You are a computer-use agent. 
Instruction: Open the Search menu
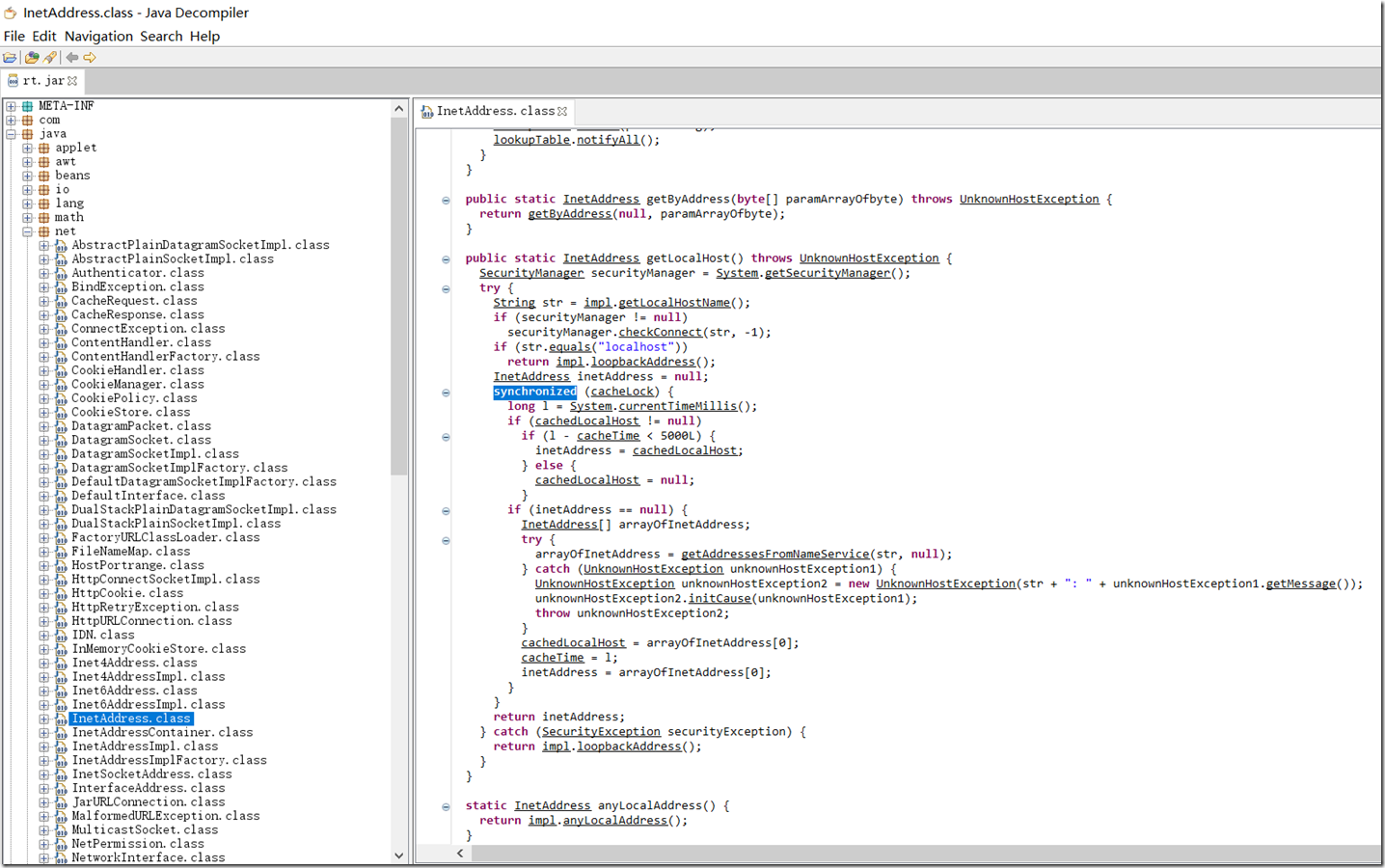point(161,36)
